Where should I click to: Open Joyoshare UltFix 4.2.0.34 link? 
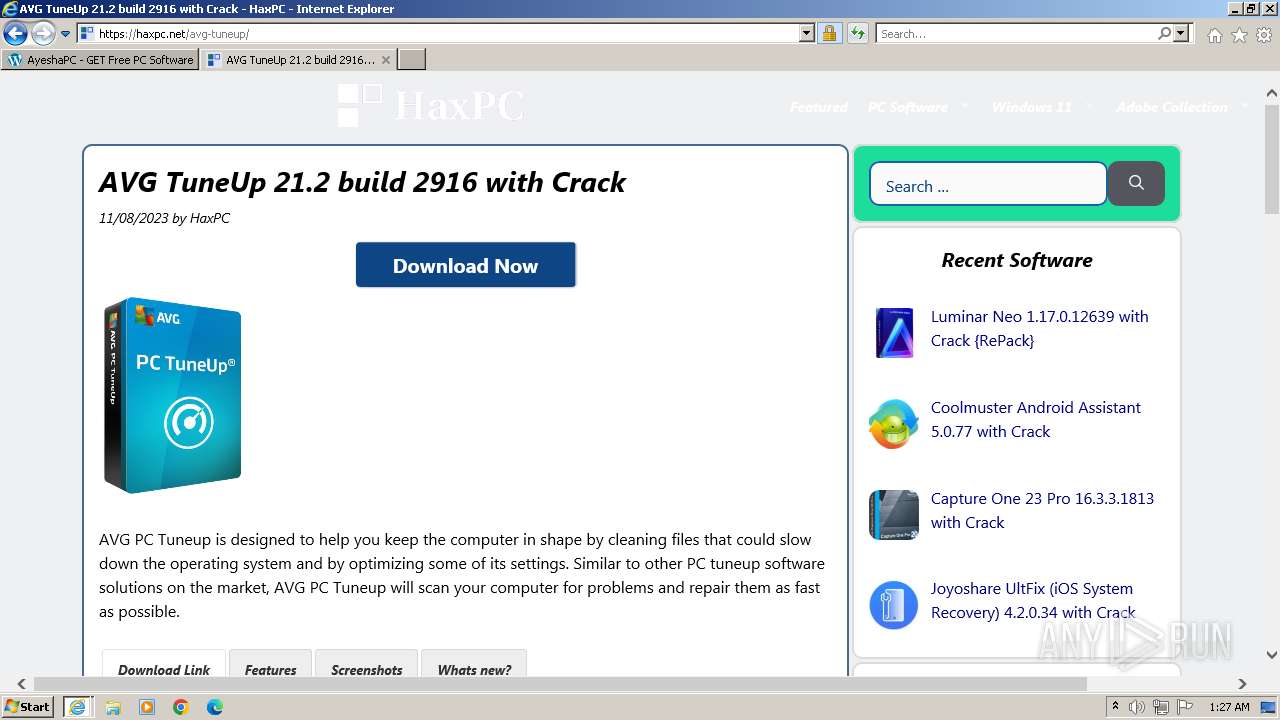[1033, 600]
